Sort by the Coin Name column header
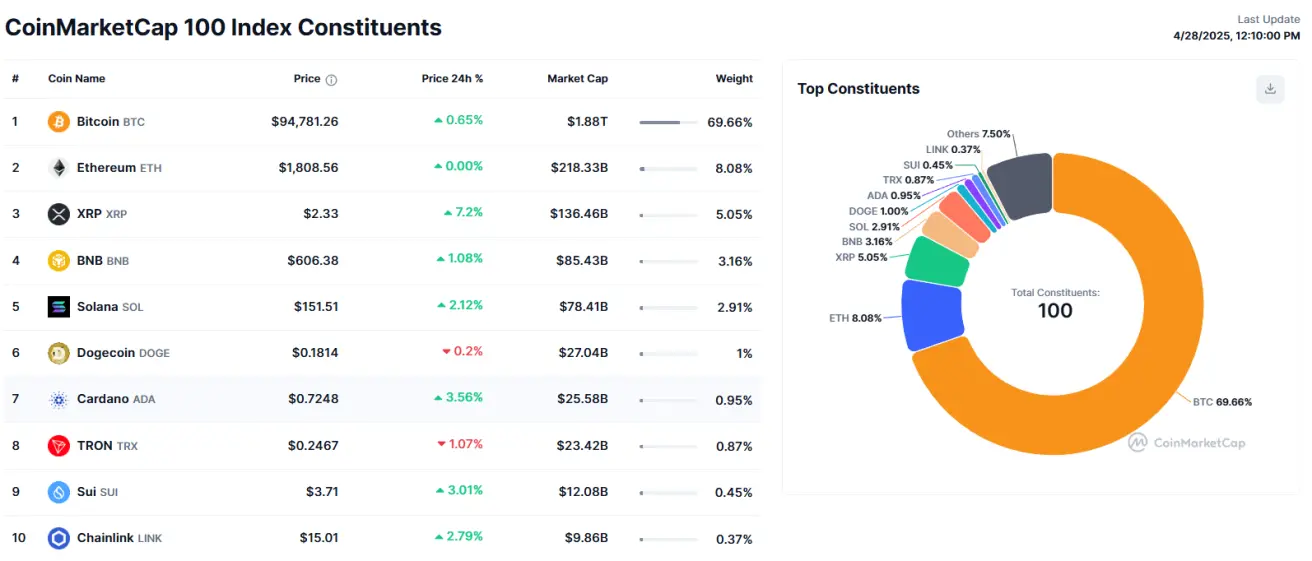 click(x=76, y=79)
